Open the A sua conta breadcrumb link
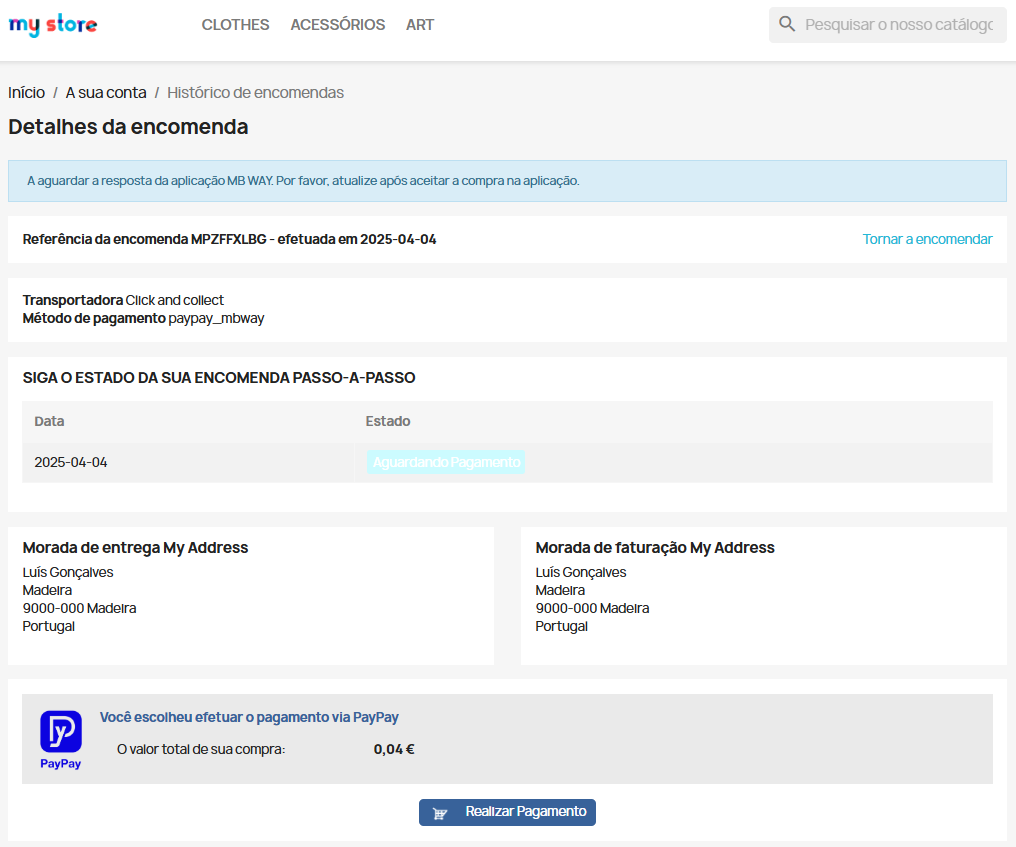1016x847 pixels. click(106, 93)
